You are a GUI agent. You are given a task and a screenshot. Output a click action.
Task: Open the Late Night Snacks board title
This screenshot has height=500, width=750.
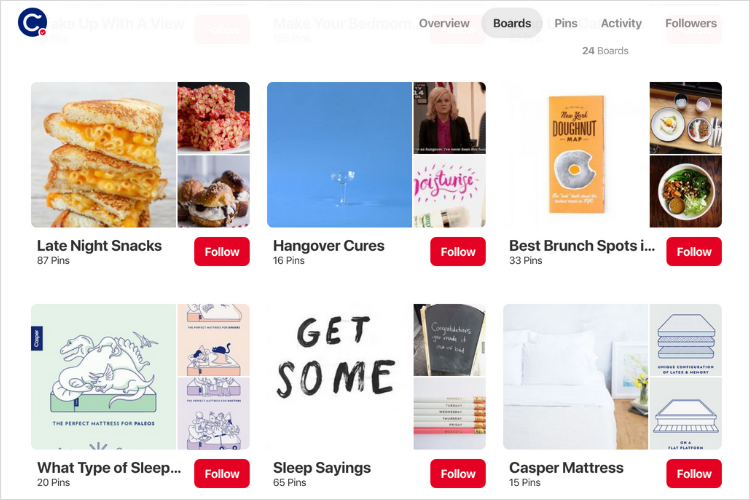99,245
